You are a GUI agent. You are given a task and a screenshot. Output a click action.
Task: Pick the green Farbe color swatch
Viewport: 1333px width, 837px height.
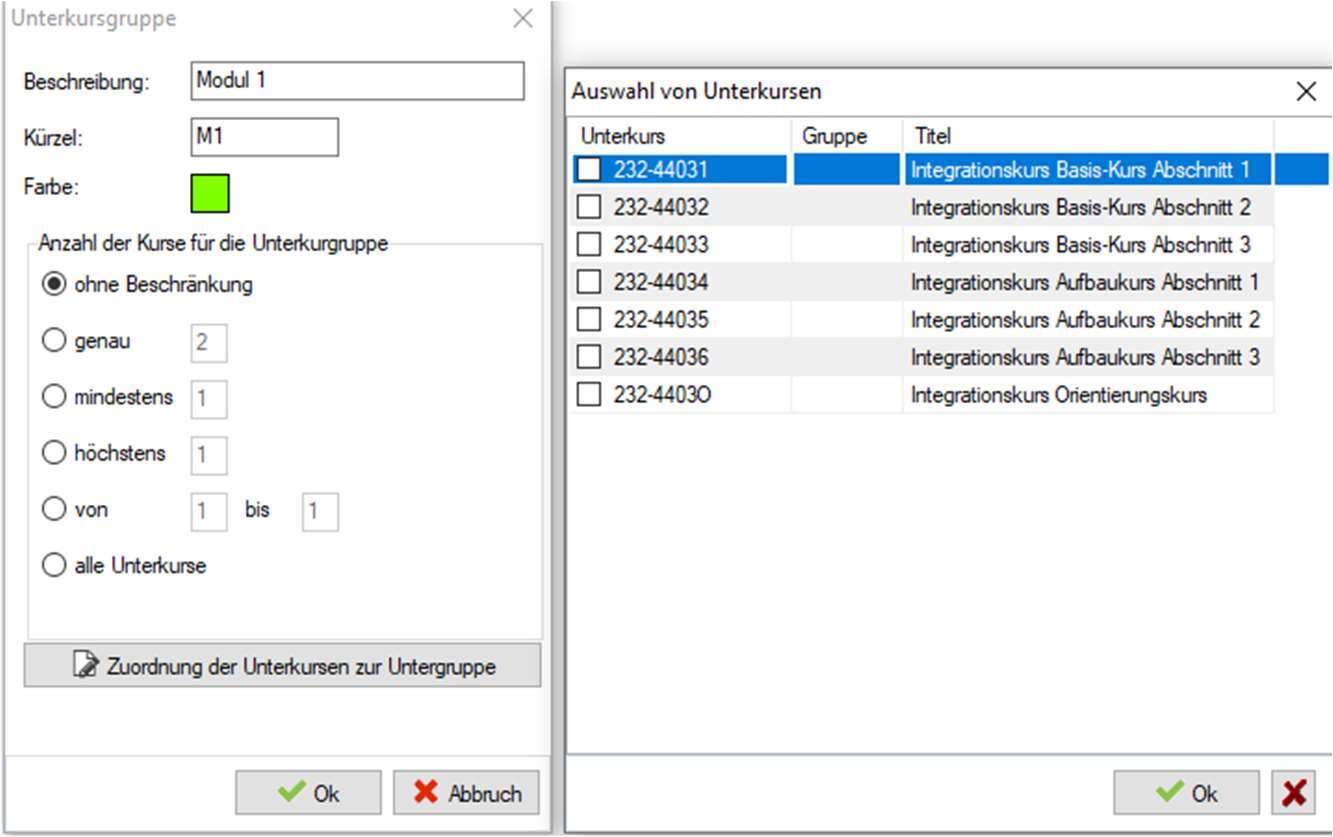[210, 193]
